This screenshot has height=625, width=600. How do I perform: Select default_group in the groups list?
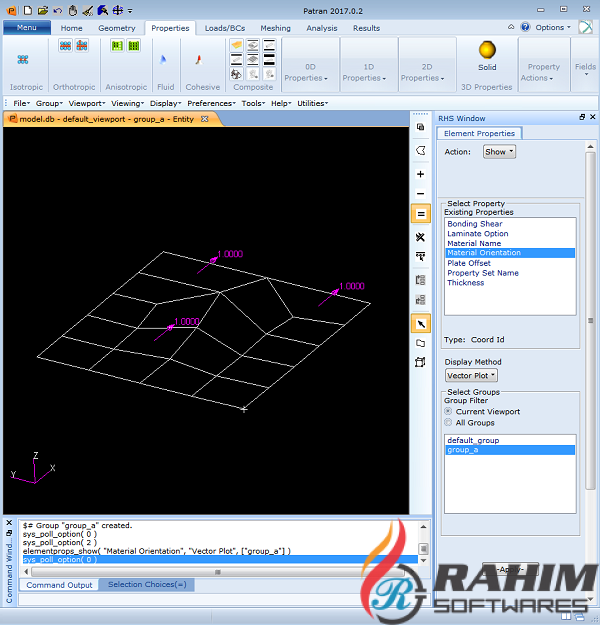(510, 440)
